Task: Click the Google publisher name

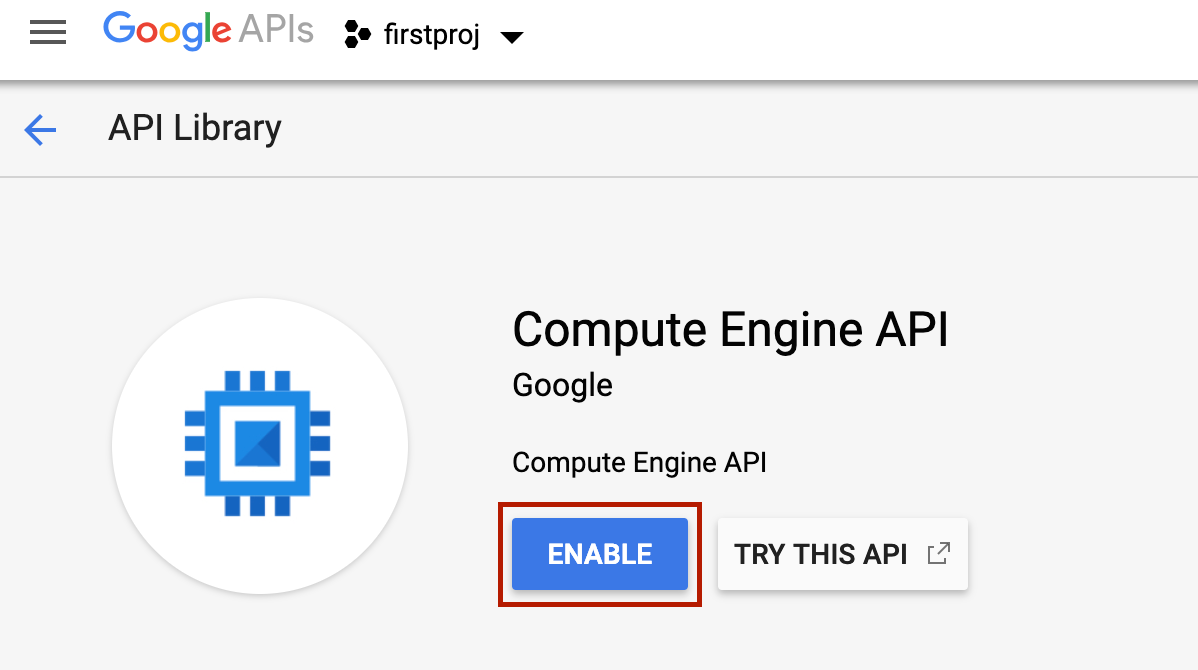Action: [x=562, y=385]
